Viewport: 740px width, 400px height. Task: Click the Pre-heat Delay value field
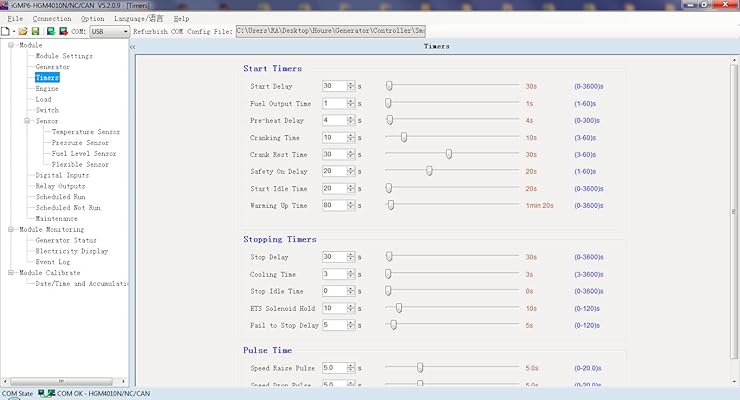(334, 120)
